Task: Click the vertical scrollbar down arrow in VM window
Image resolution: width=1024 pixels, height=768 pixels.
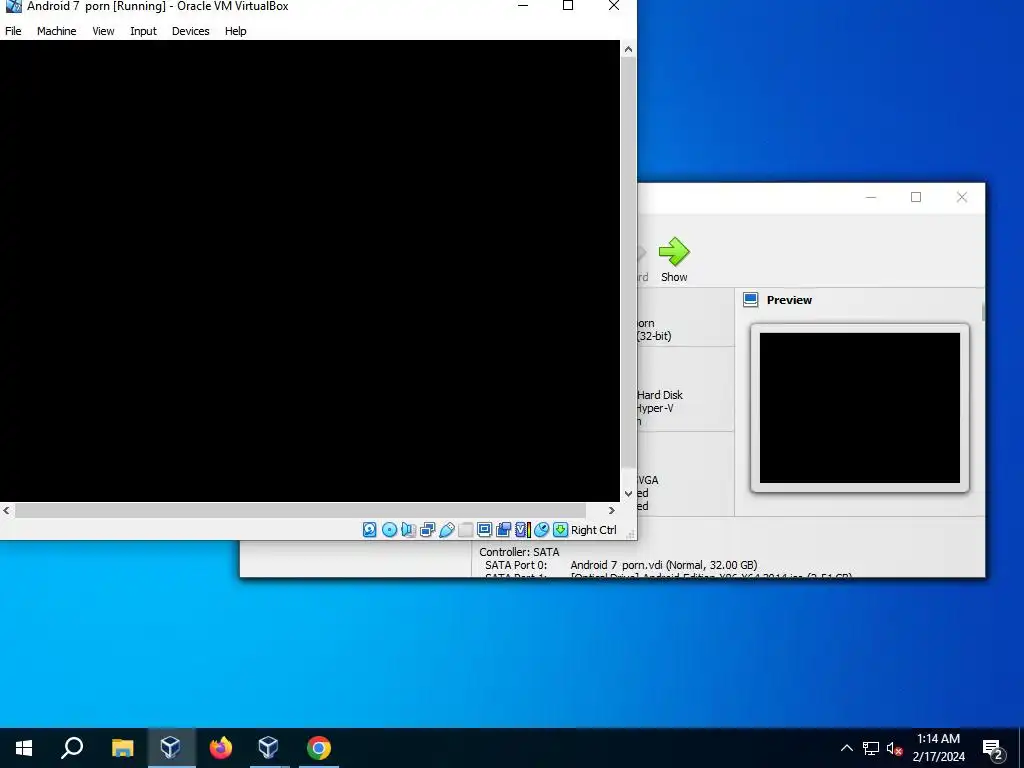Action: tap(628, 494)
